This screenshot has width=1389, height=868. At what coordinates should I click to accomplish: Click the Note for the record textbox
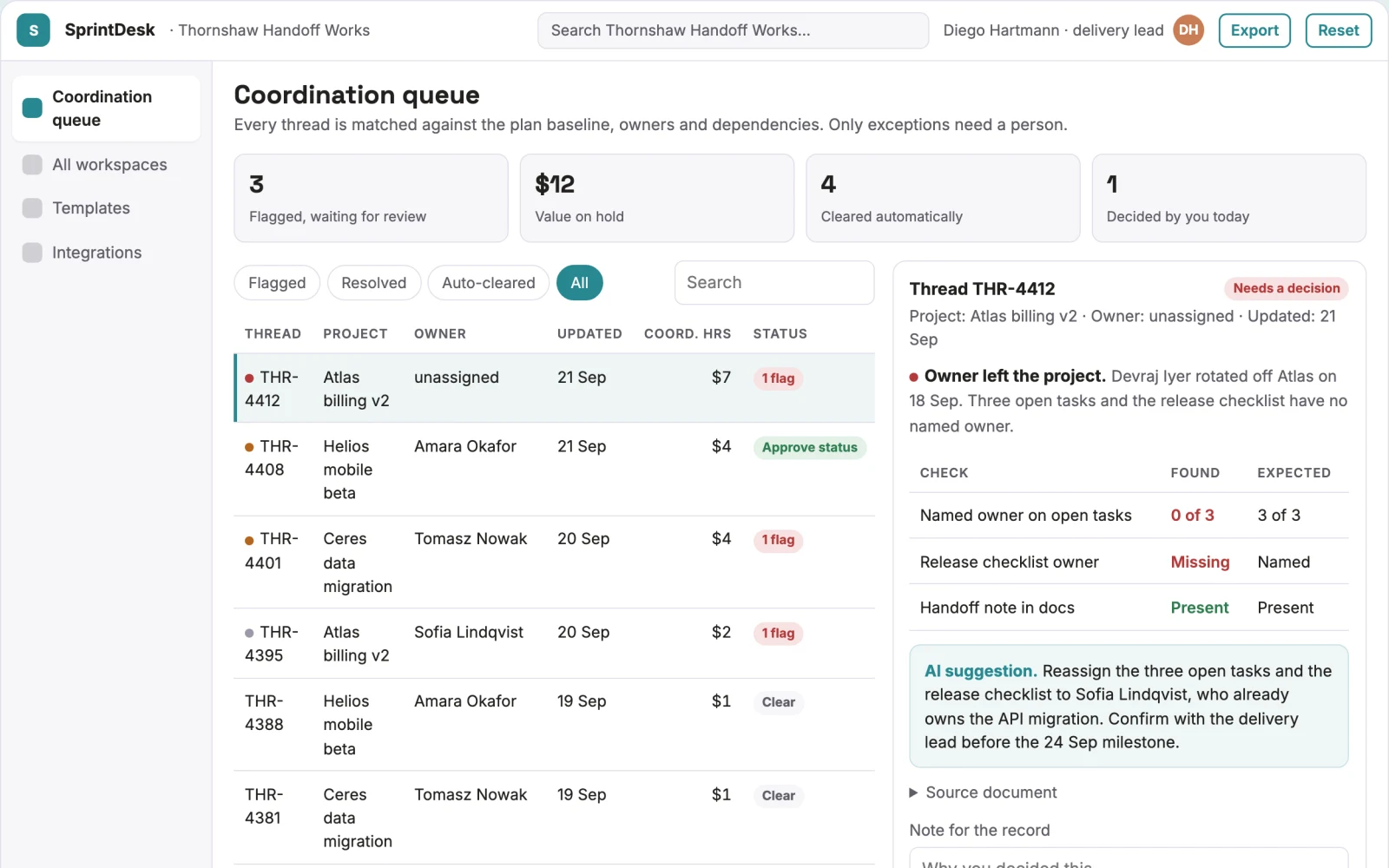click(1129, 858)
